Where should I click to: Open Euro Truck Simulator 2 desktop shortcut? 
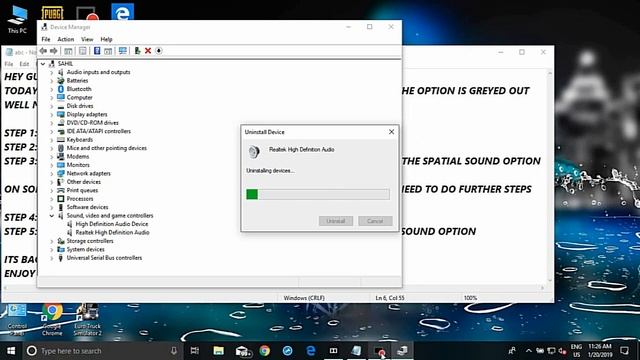pyautogui.click(x=87, y=320)
